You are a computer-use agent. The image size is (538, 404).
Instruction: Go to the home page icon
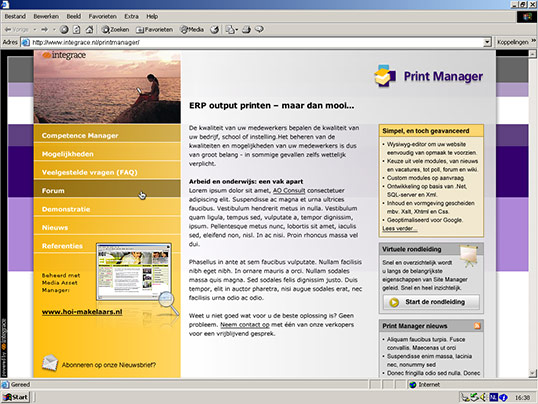click(89, 30)
